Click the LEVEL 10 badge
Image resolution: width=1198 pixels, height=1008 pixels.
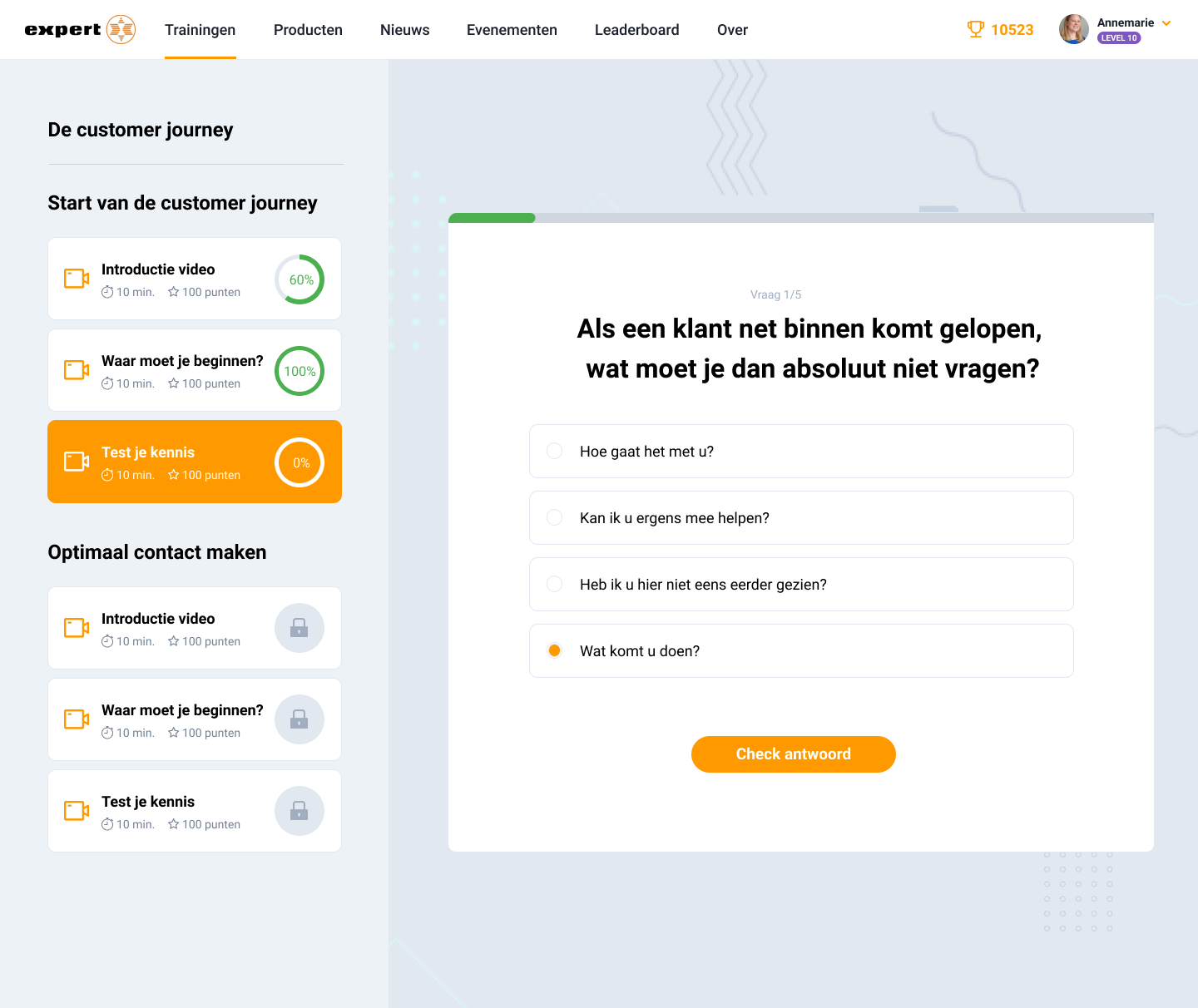click(x=1119, y=37)
